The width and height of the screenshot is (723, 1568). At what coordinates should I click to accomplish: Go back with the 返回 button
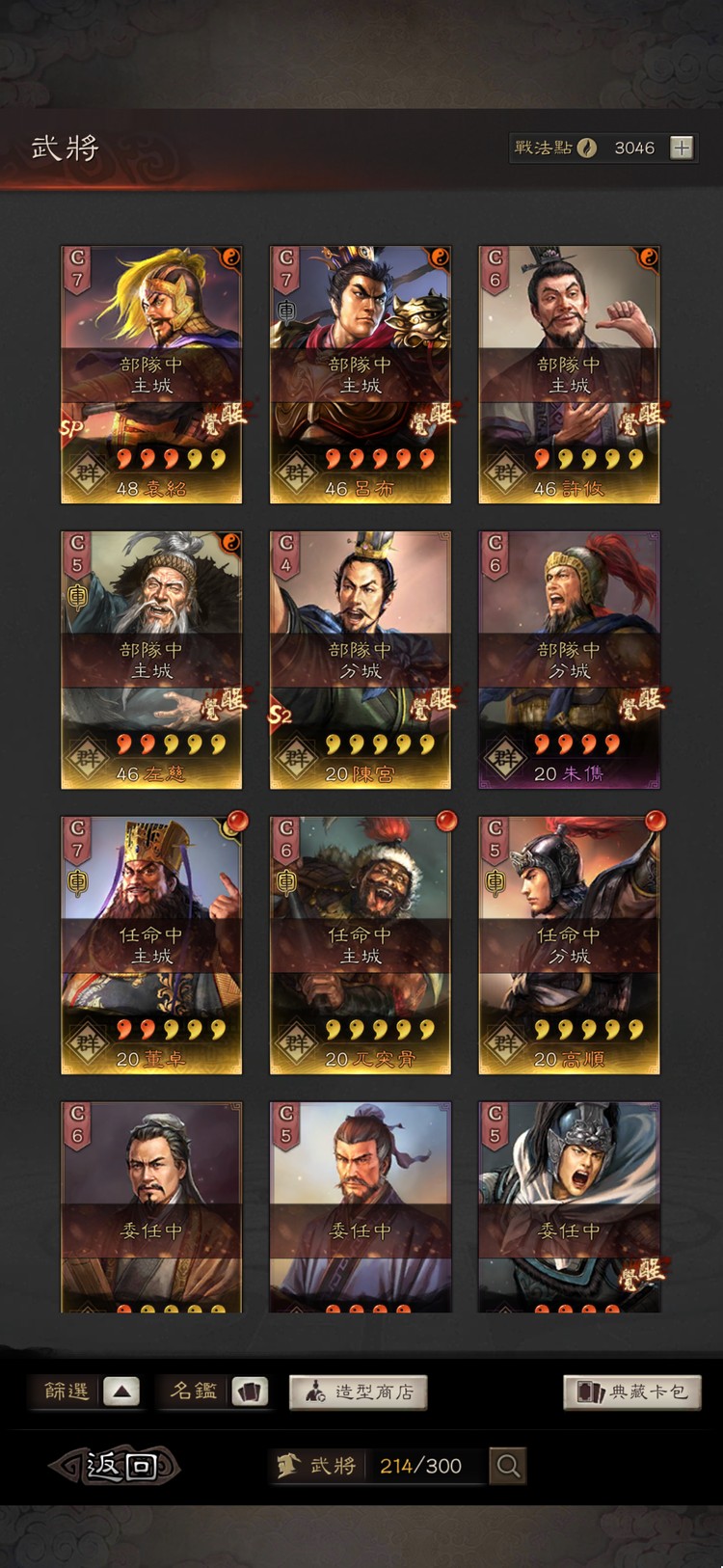click(116, 1466)
